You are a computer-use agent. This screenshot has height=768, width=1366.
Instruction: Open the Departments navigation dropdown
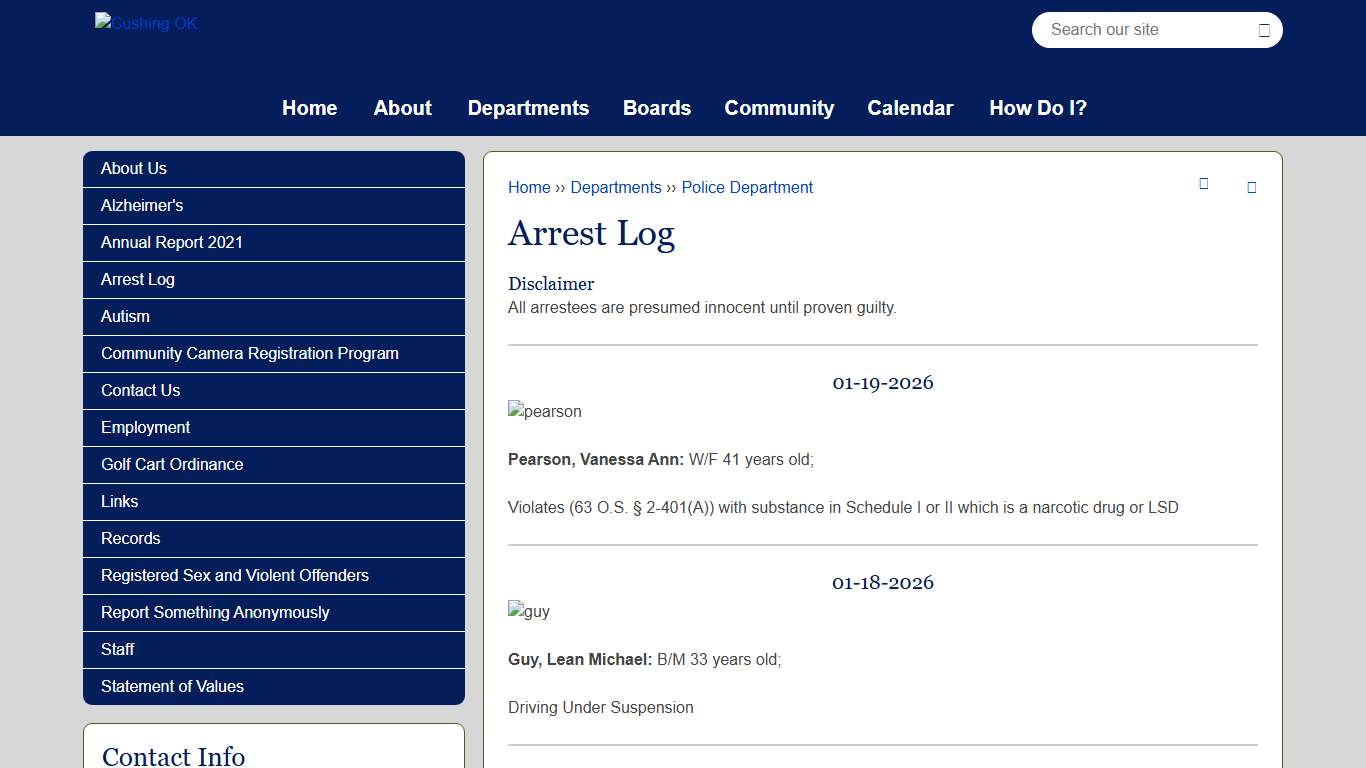tap(528, 108)
